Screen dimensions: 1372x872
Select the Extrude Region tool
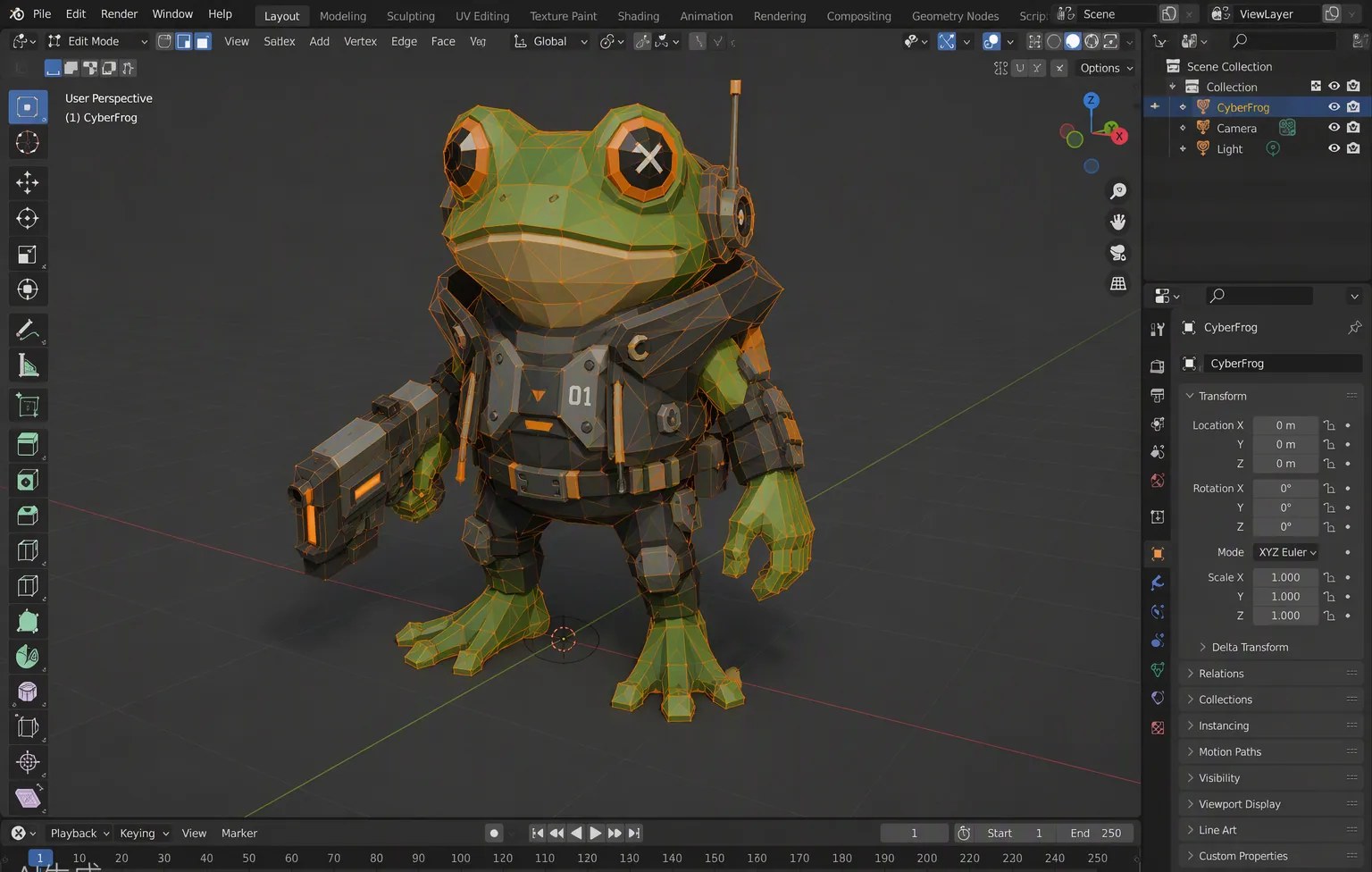[28, 445]
